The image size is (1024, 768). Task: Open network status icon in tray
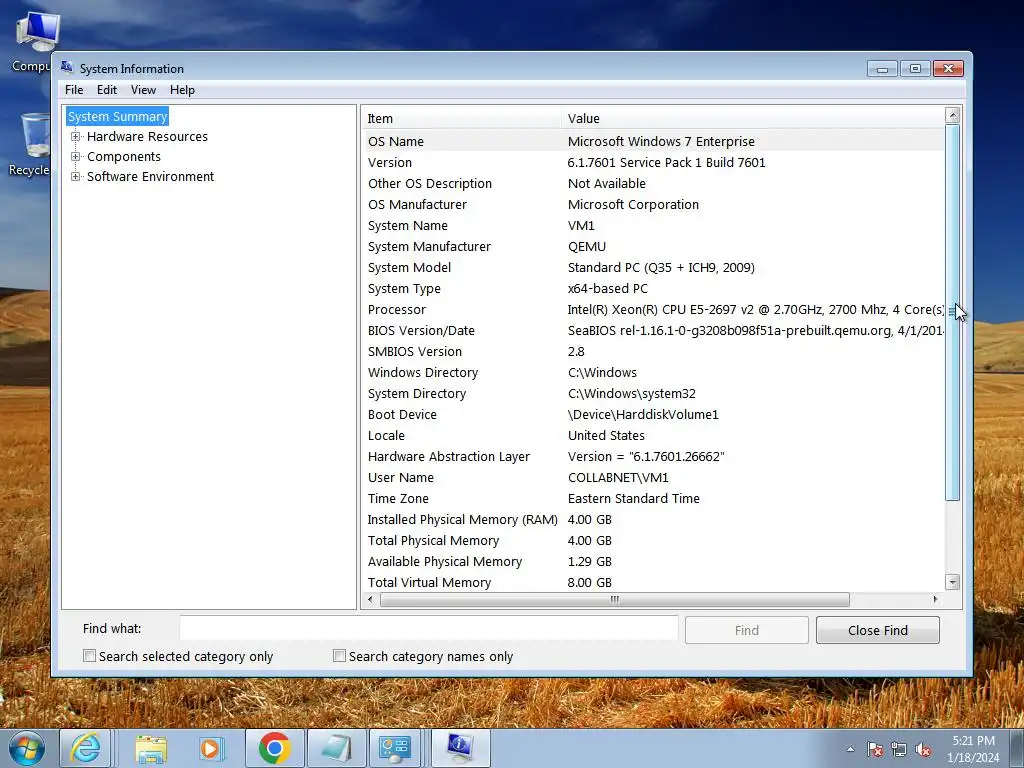(x=899, y=749)
